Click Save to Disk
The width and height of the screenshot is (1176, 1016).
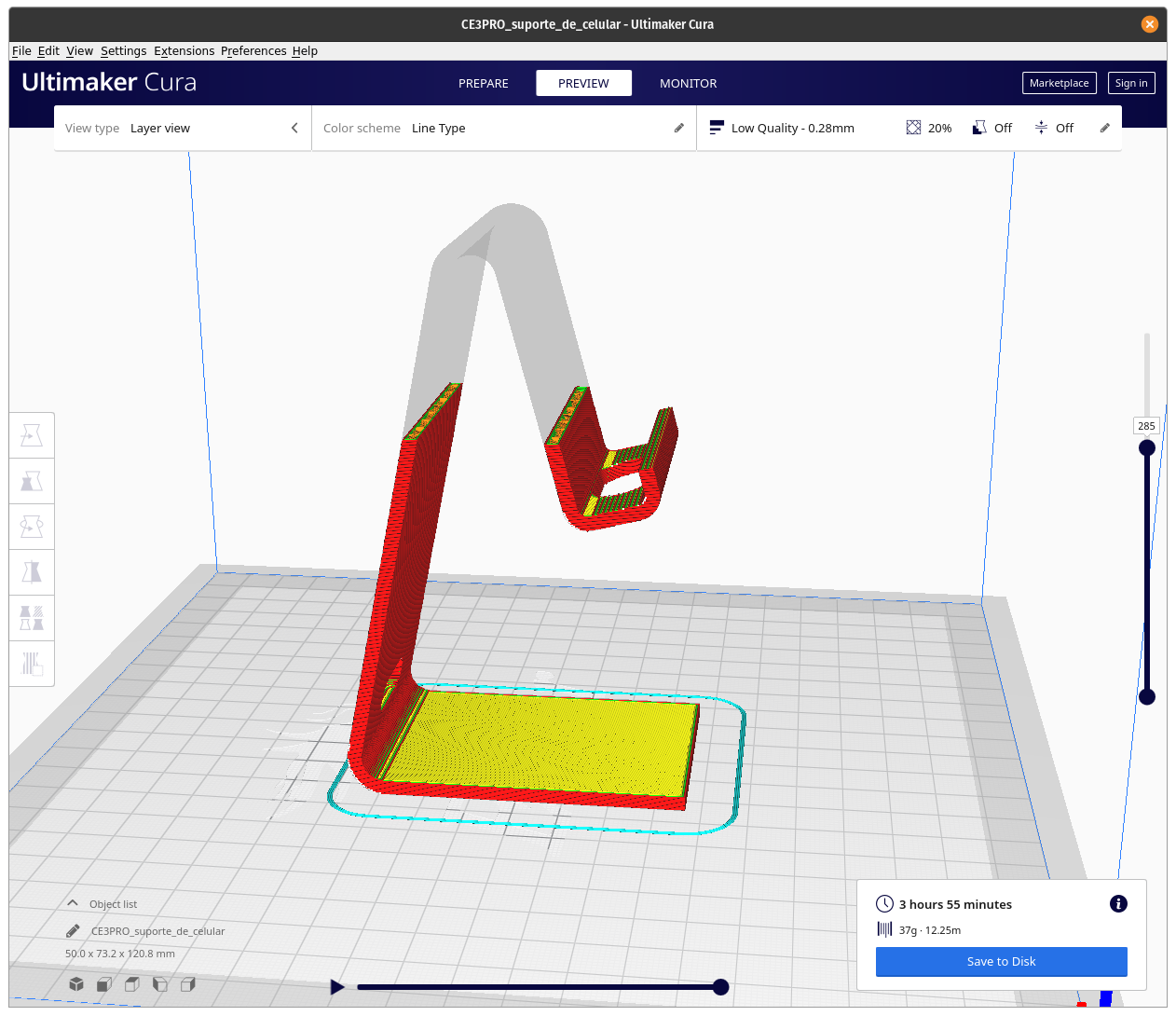pyautogui.click(x=1002, y=961)
